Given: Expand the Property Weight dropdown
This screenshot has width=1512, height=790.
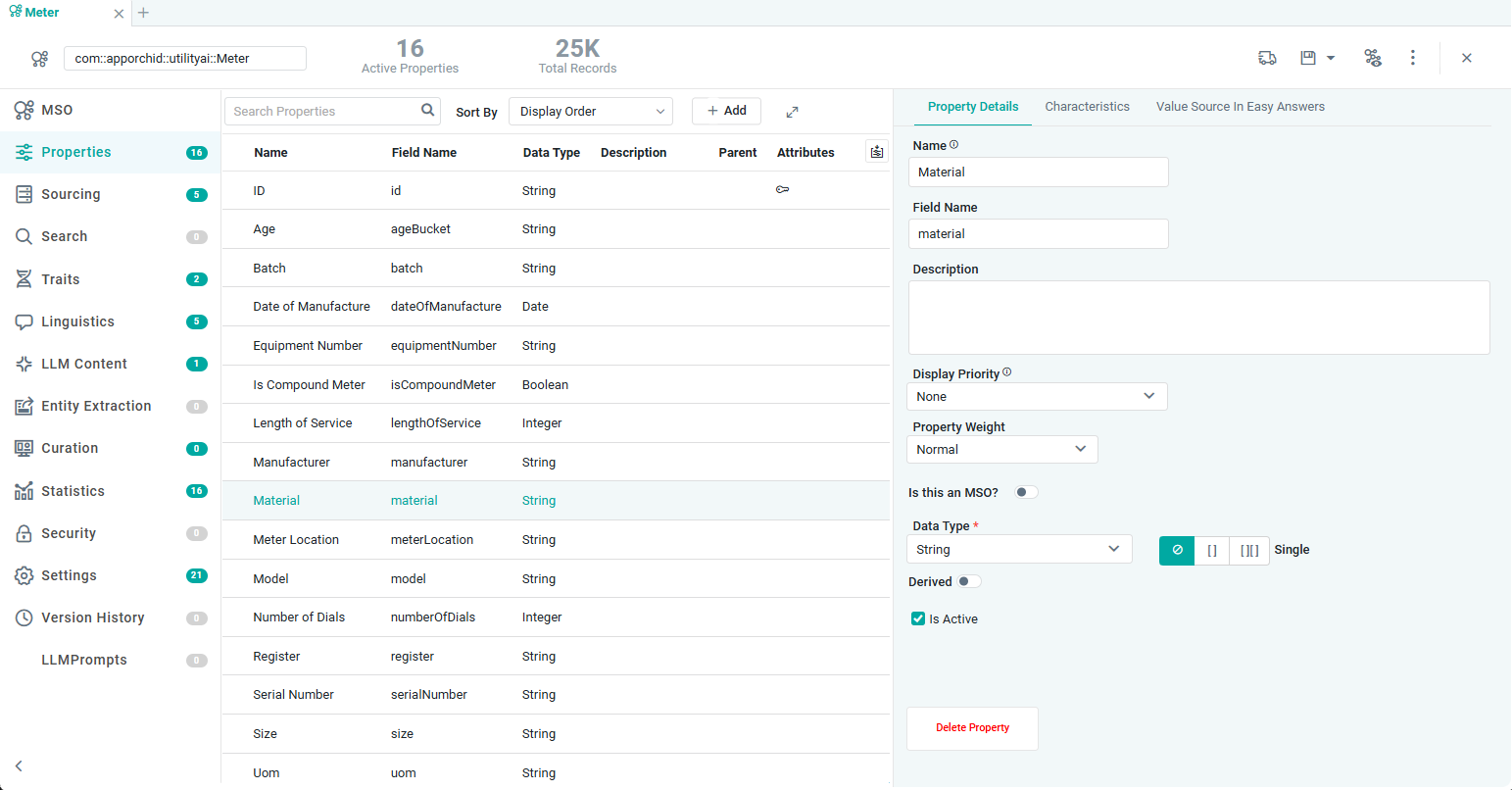Looking at the screenshot, I should (x=1001, y=449).
